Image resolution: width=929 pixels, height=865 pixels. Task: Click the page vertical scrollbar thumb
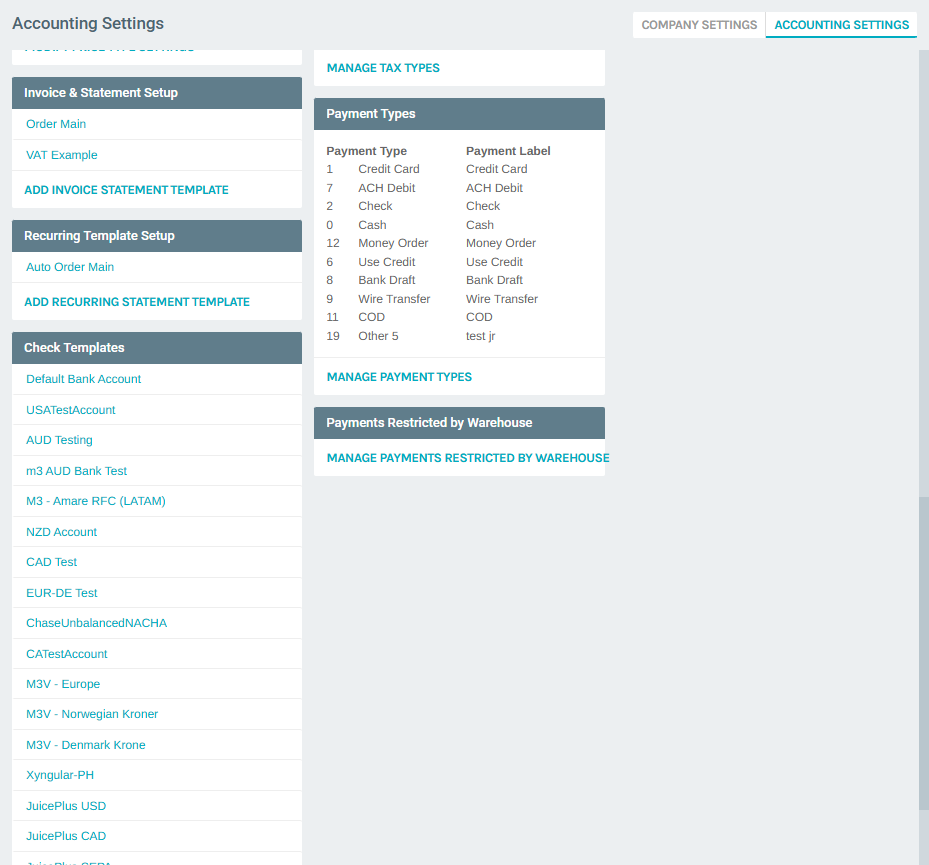[924, 653]
